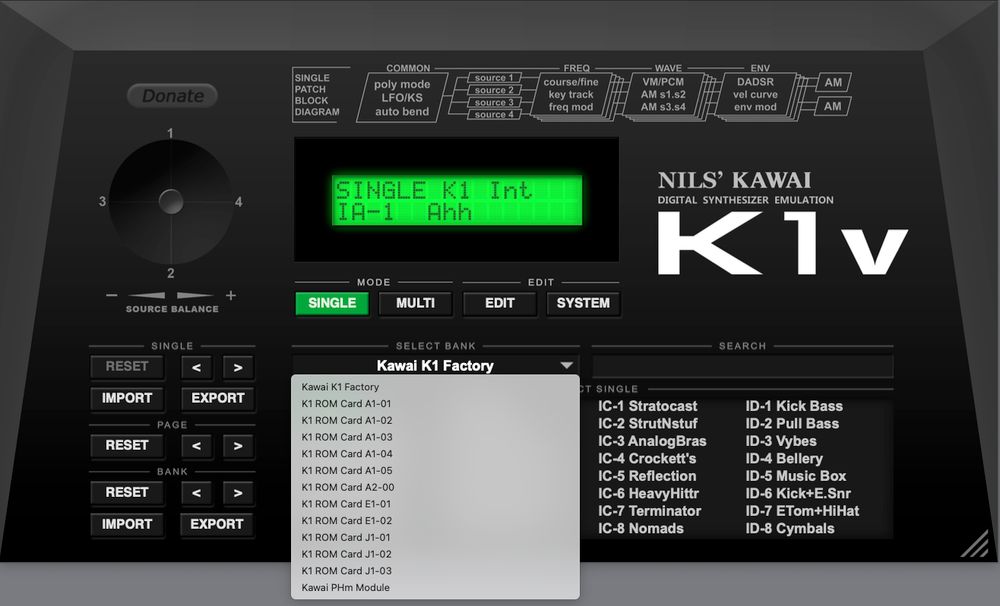Screen dimensions: 1000x606
Task: Go to previous bank arrow
Action: [196, 493]
